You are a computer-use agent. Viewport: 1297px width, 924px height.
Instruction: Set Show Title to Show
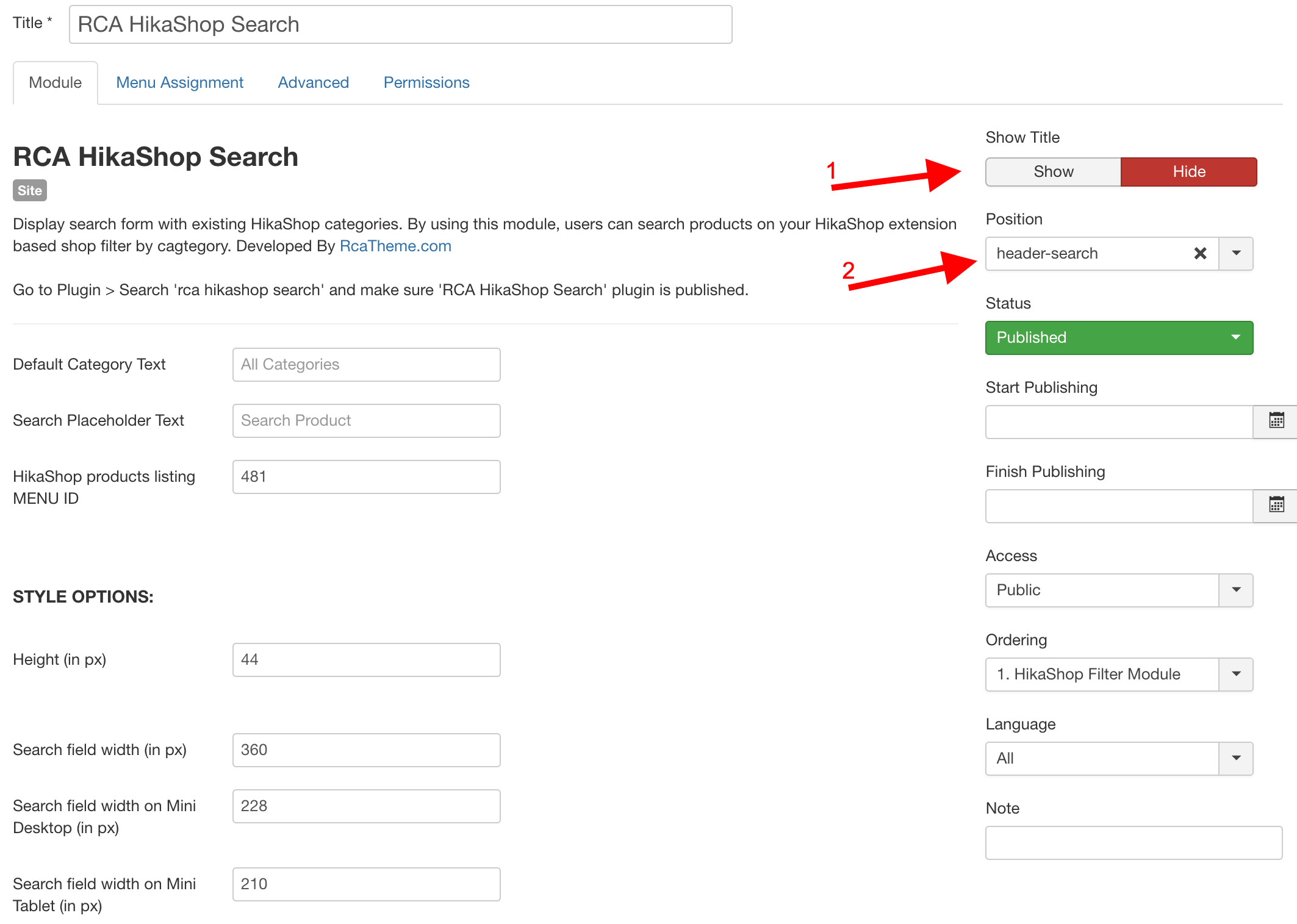[1053, 172]
